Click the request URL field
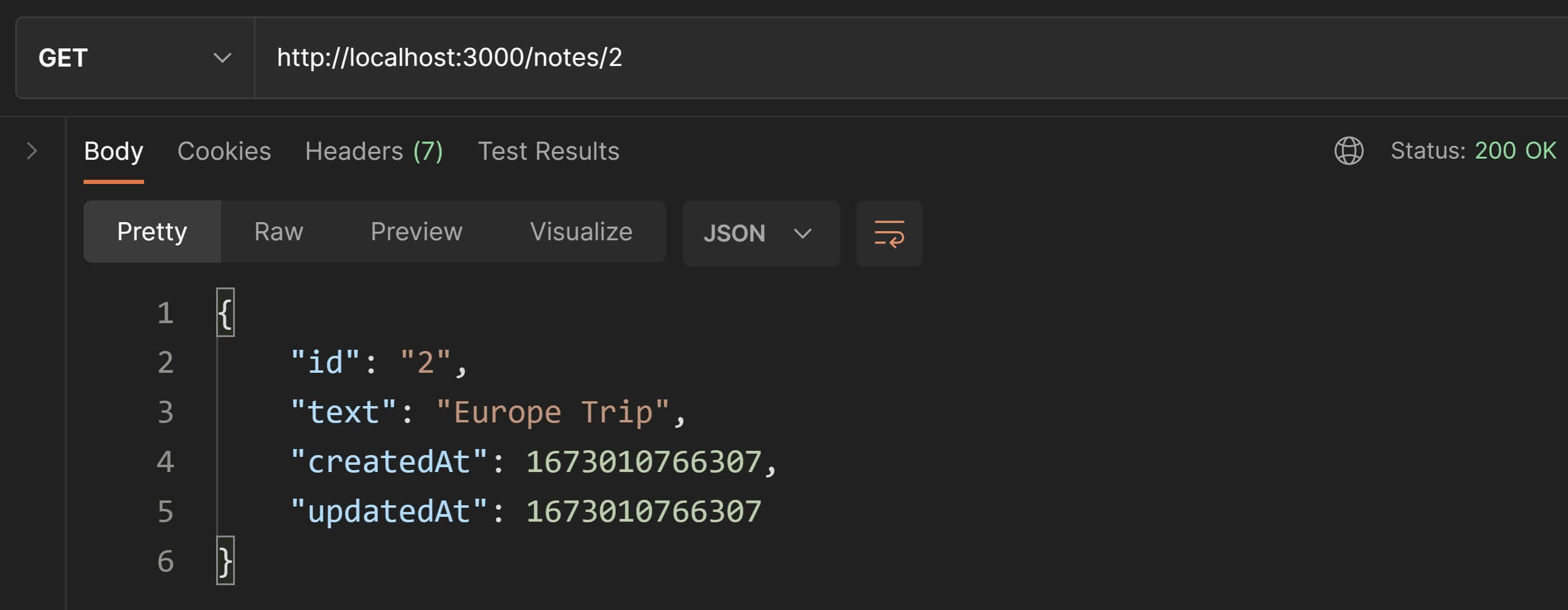The height and width of the screenshot is (610, 1568). click(x=911, y=57)
